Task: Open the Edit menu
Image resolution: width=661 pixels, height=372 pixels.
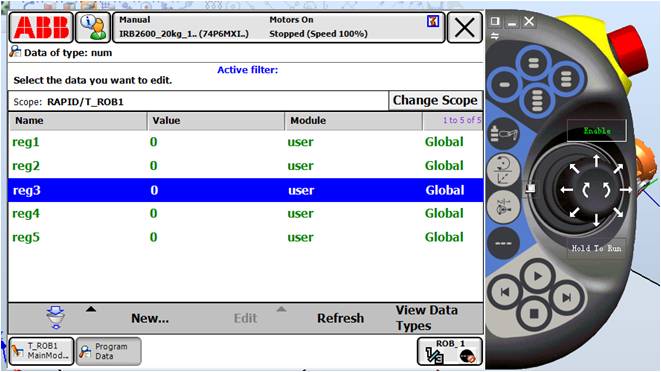Action: click(245, 318)
